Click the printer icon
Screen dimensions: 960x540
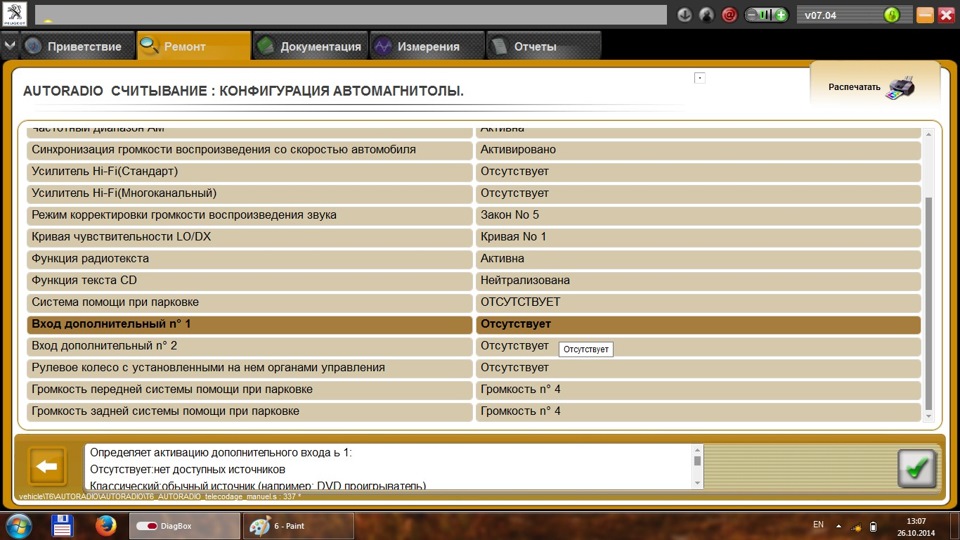coord(901,88)
